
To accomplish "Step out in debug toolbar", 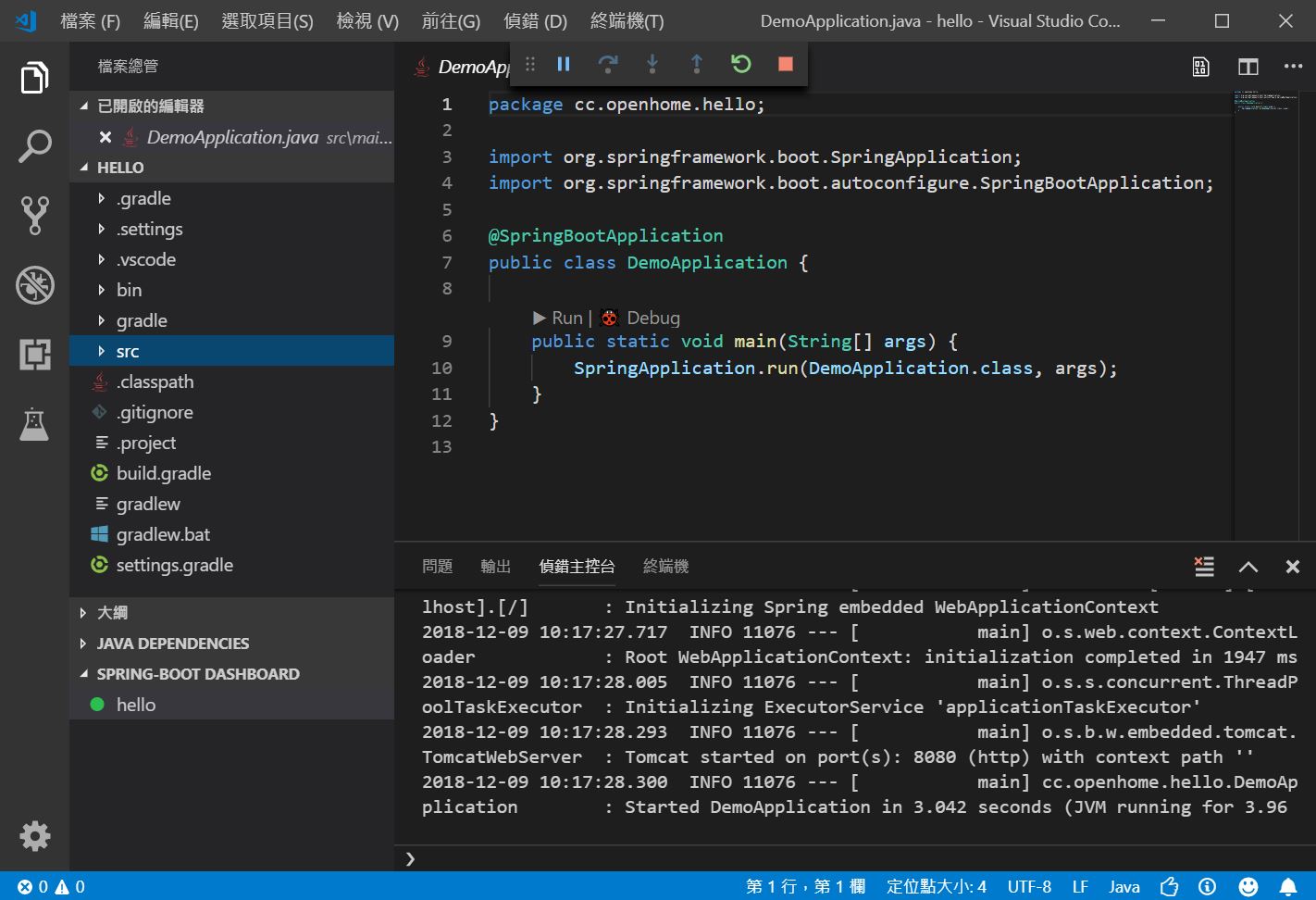I will 697,64.
